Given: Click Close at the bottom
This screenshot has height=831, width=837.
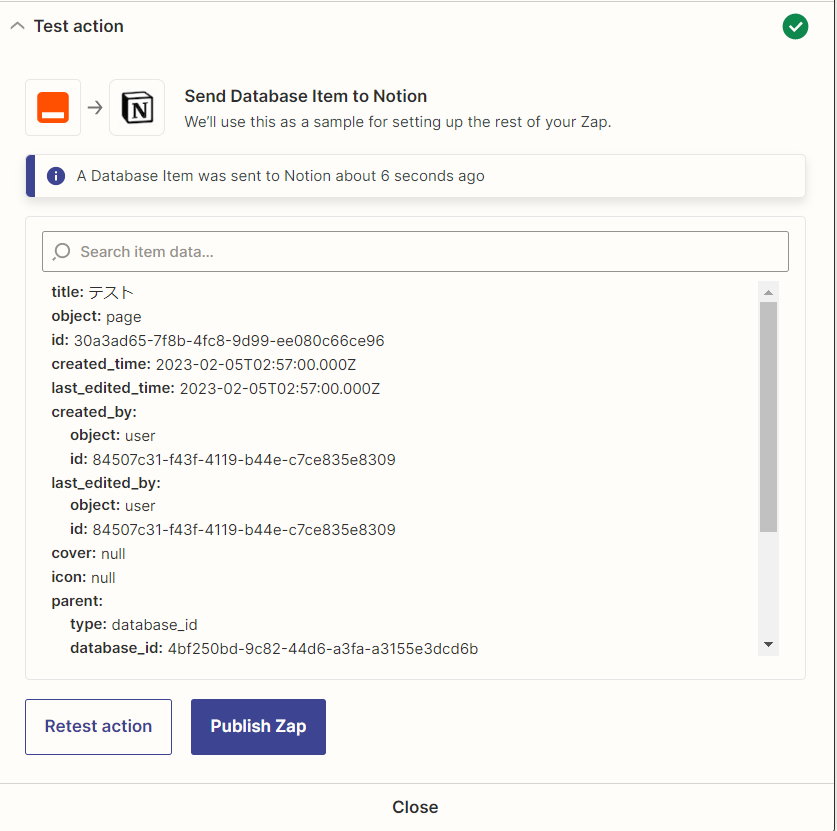Looking at the screenshot, I should coord(415,807).
